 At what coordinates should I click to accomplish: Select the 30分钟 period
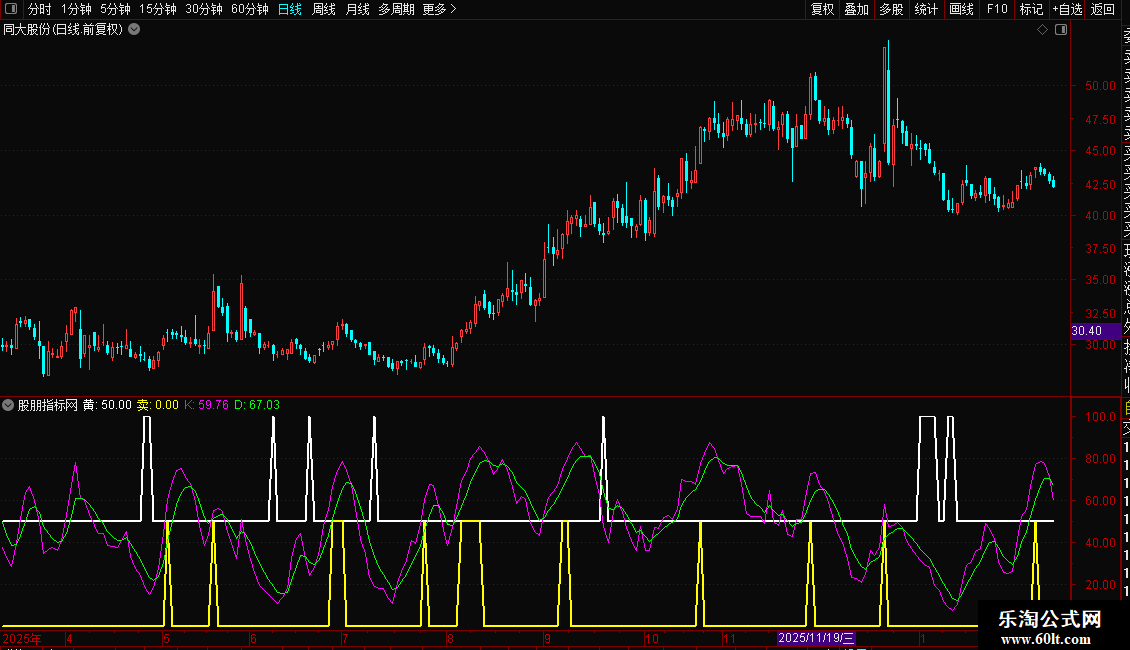pos(204,9)
